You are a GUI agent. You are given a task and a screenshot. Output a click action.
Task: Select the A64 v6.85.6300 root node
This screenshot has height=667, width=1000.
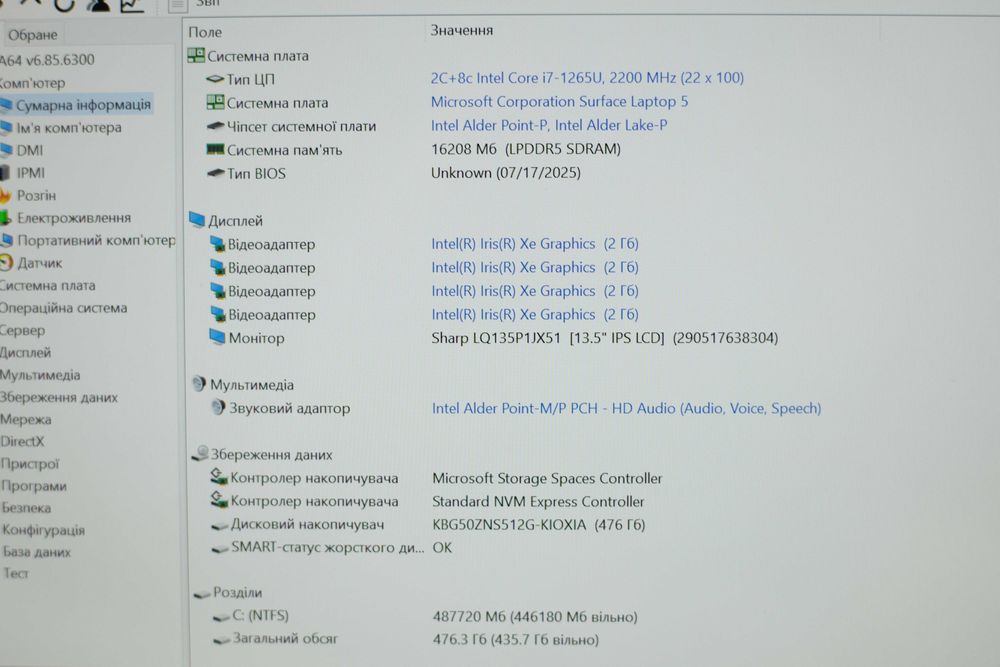(47, 60)
